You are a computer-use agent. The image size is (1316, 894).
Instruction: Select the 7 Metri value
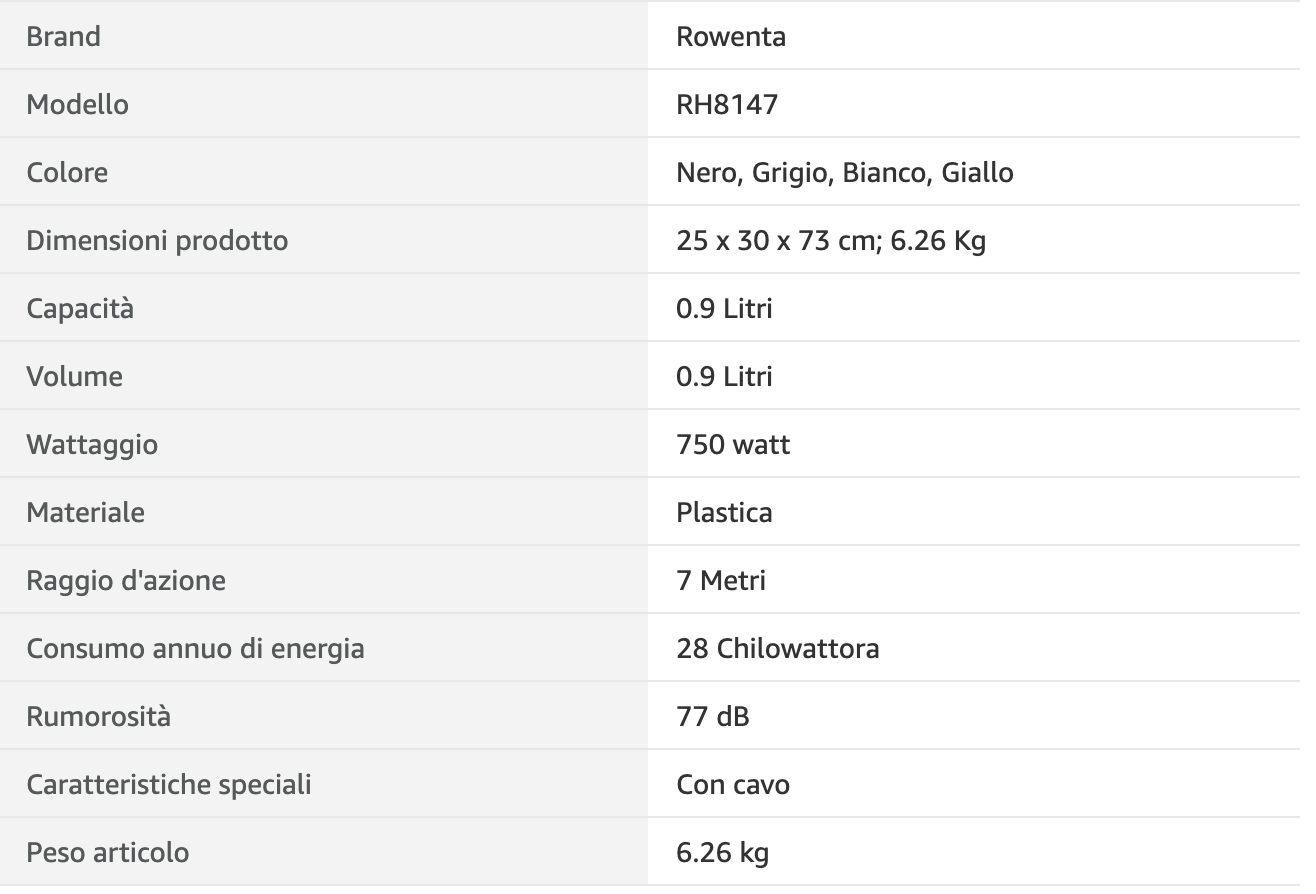click(721, 580)
